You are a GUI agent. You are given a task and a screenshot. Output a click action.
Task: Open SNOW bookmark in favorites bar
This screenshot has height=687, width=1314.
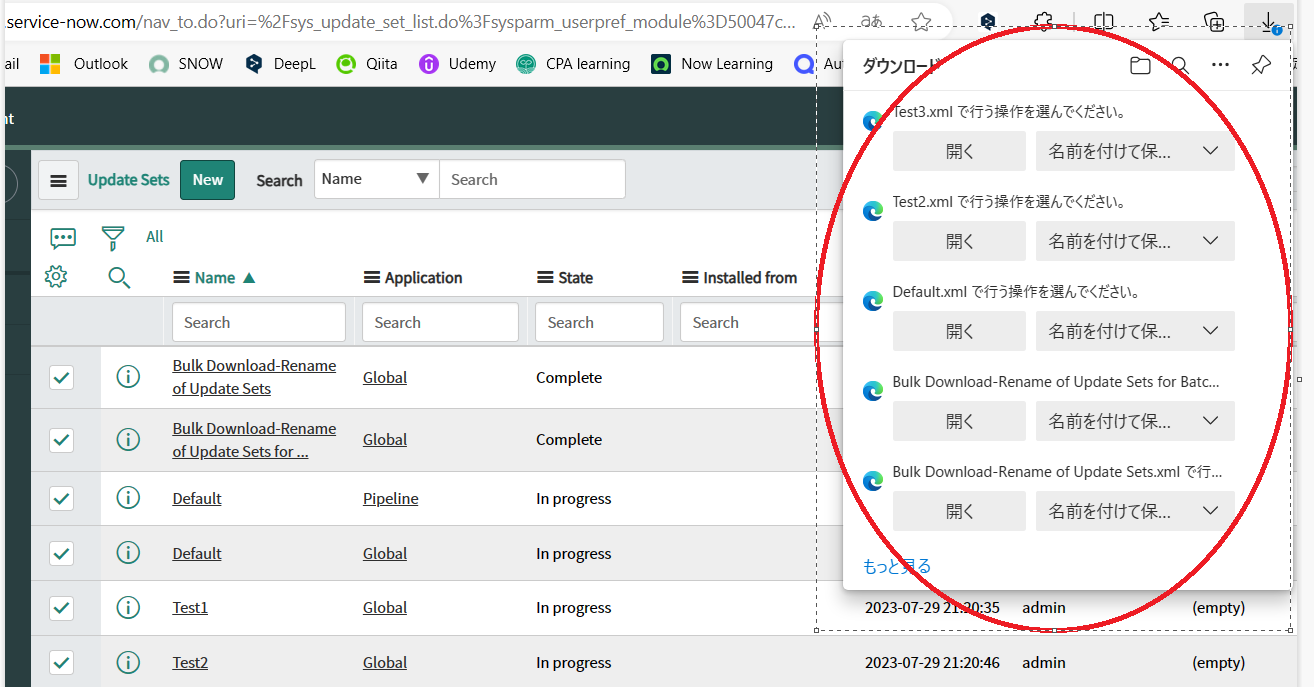pos(186,64)
